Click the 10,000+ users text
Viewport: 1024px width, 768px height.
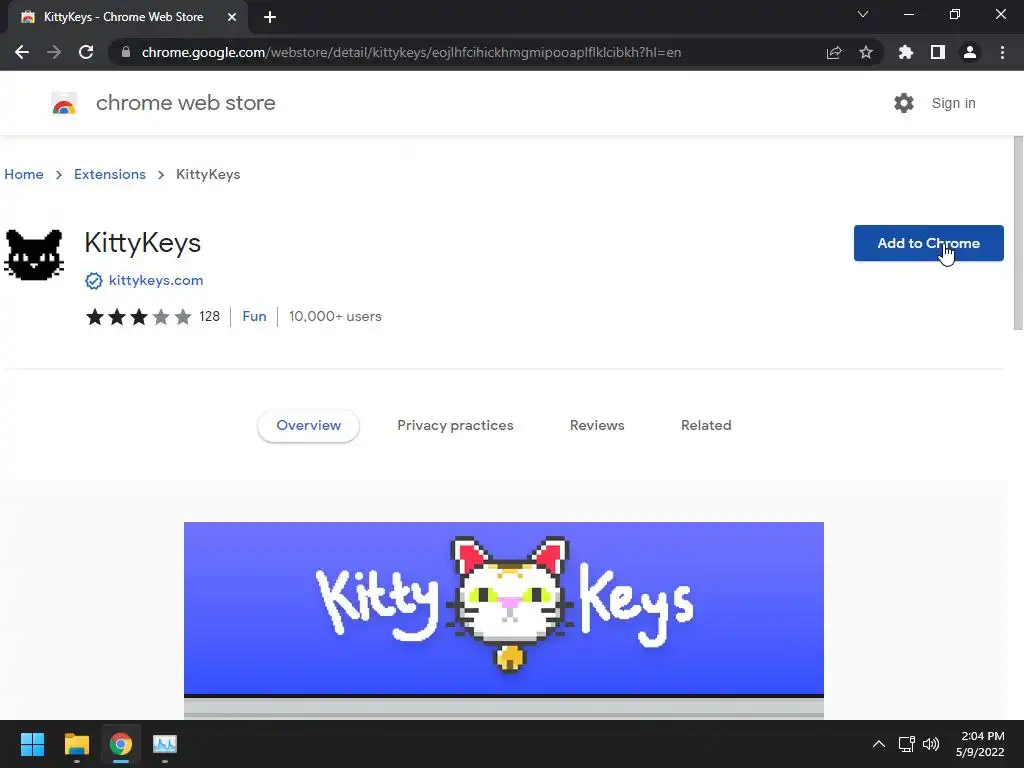[335, 317]
